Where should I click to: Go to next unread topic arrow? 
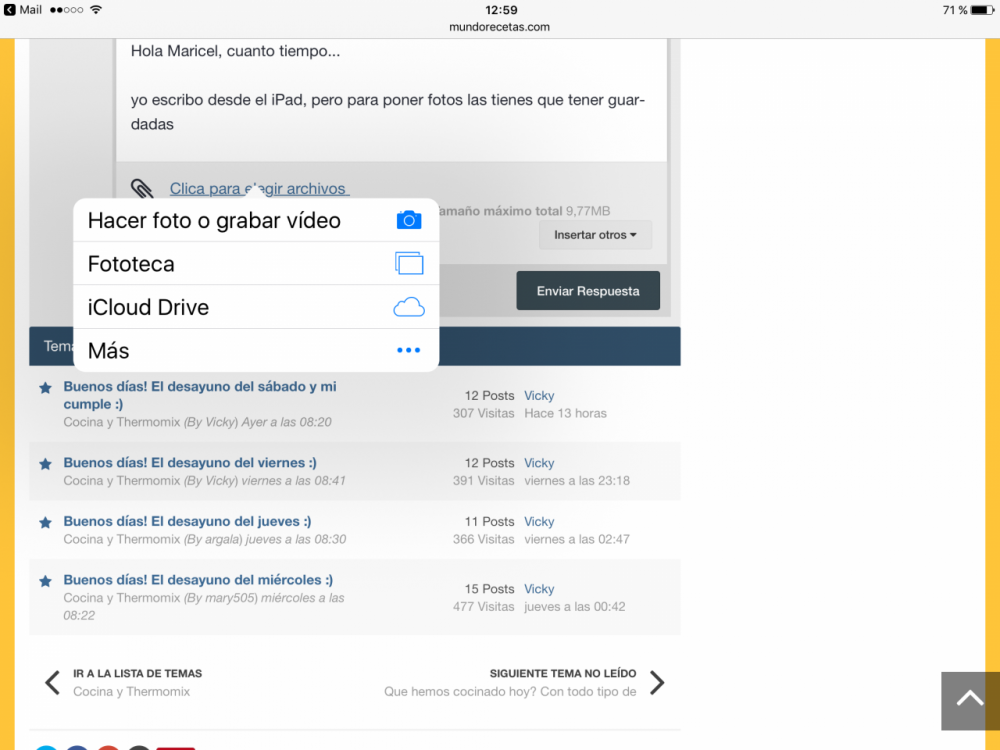[657, 683]
